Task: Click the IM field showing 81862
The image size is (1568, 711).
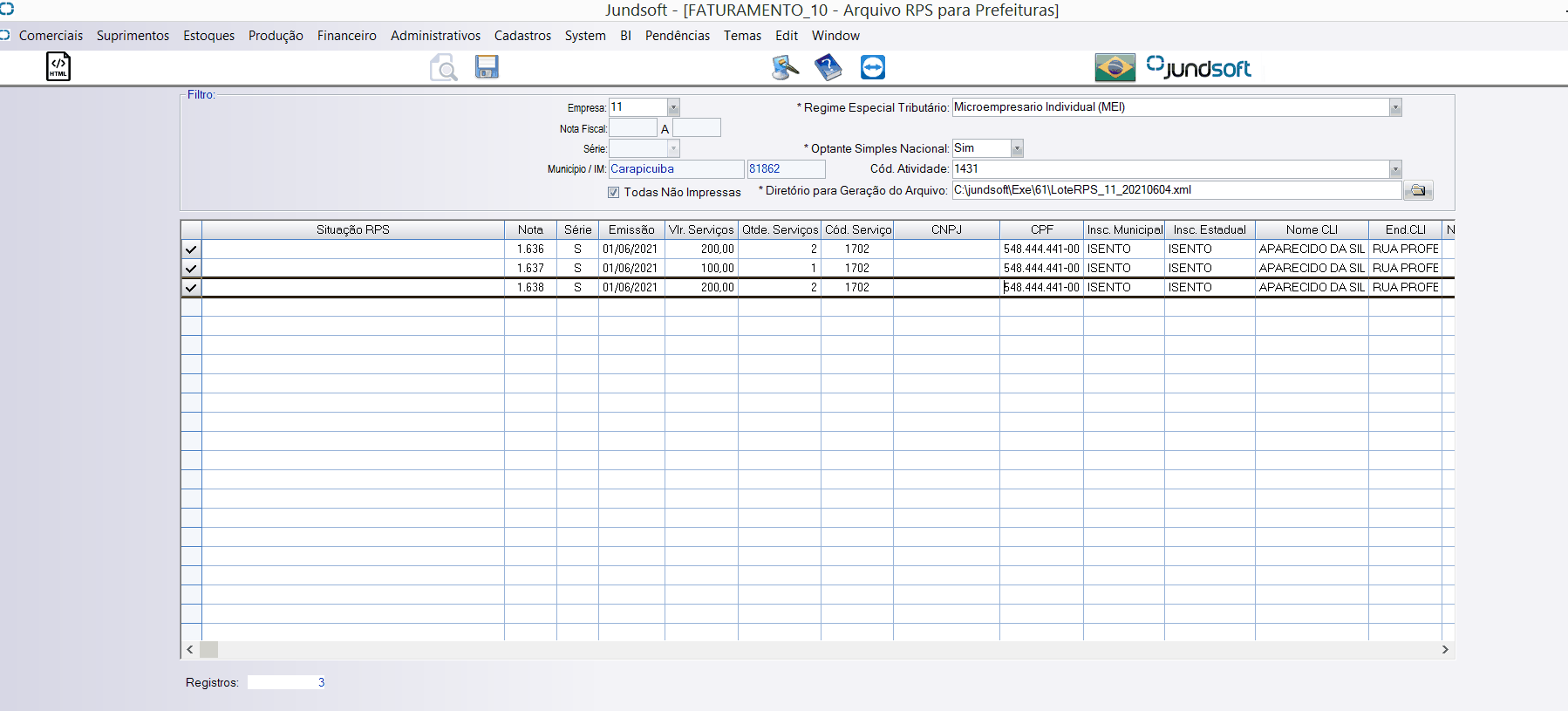Action: coord(786,169)
